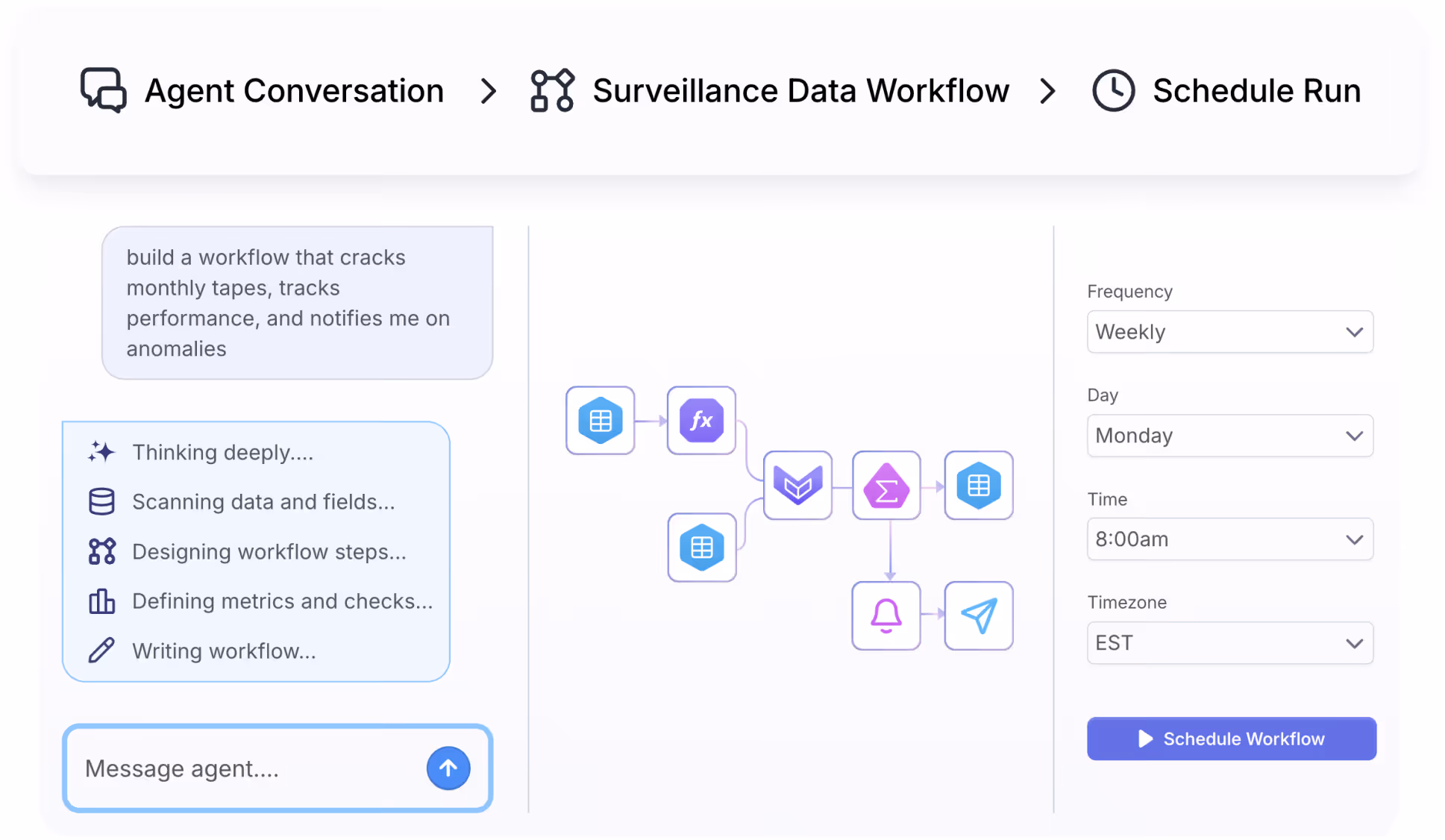Screen dimensions: 1445x840
Task: Click the Day label
Action: (x=1103, y=395)
